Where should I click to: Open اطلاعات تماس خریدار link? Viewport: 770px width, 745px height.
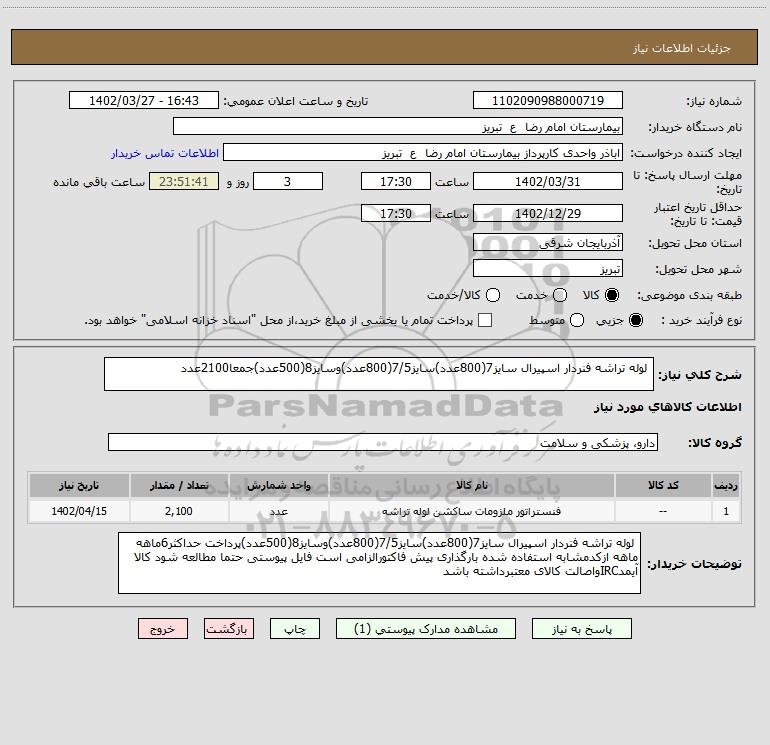[x=165, y=153]
